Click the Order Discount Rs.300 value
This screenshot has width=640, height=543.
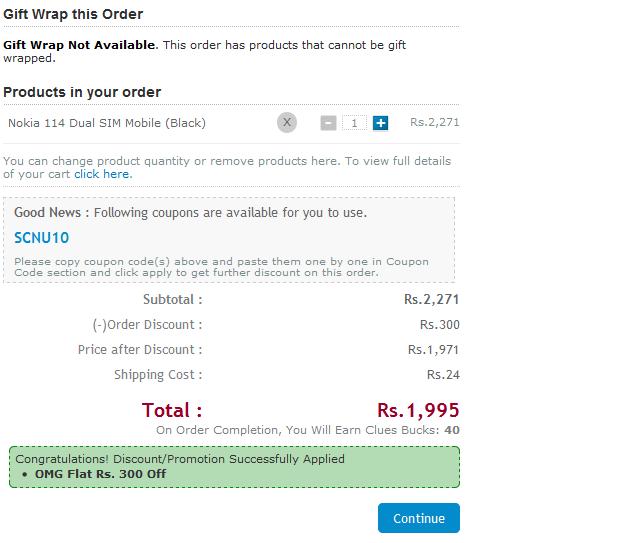pyautogui.click(x=440, y=325)
